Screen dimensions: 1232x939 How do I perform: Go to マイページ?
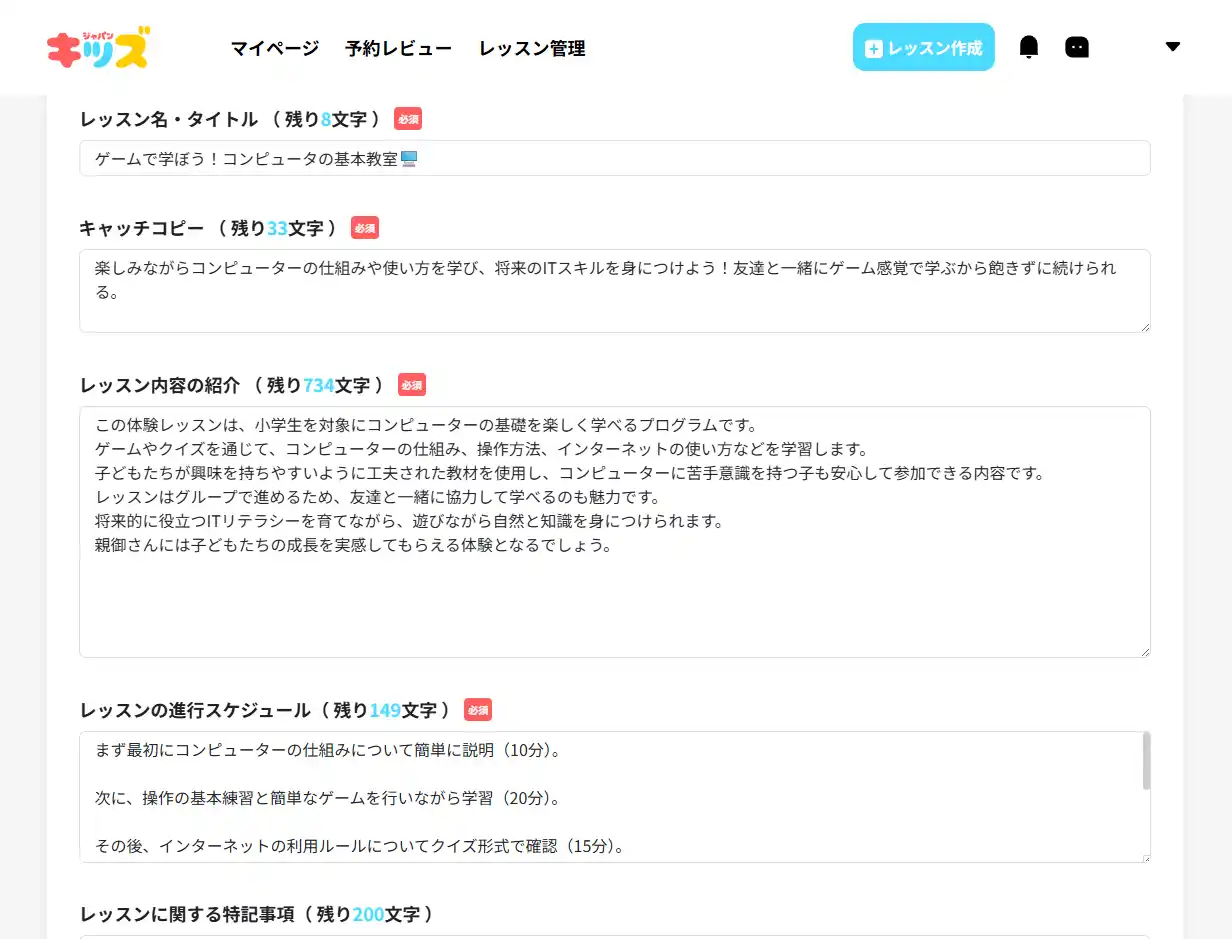[275, 48]
